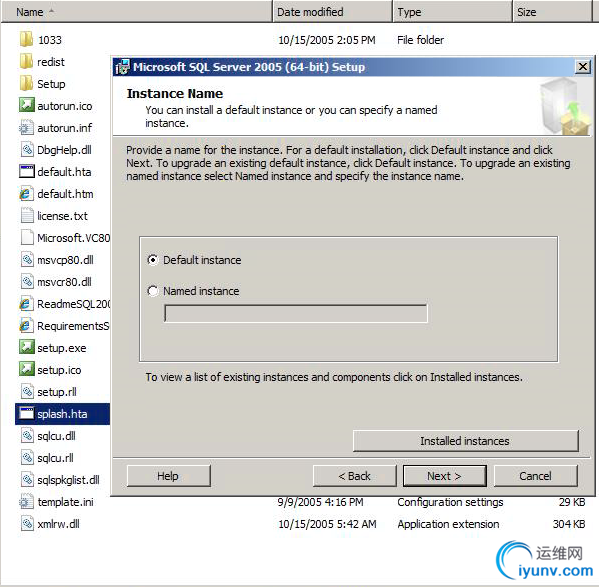Click the SQL Server Setup title bar icon

[123, 67]
